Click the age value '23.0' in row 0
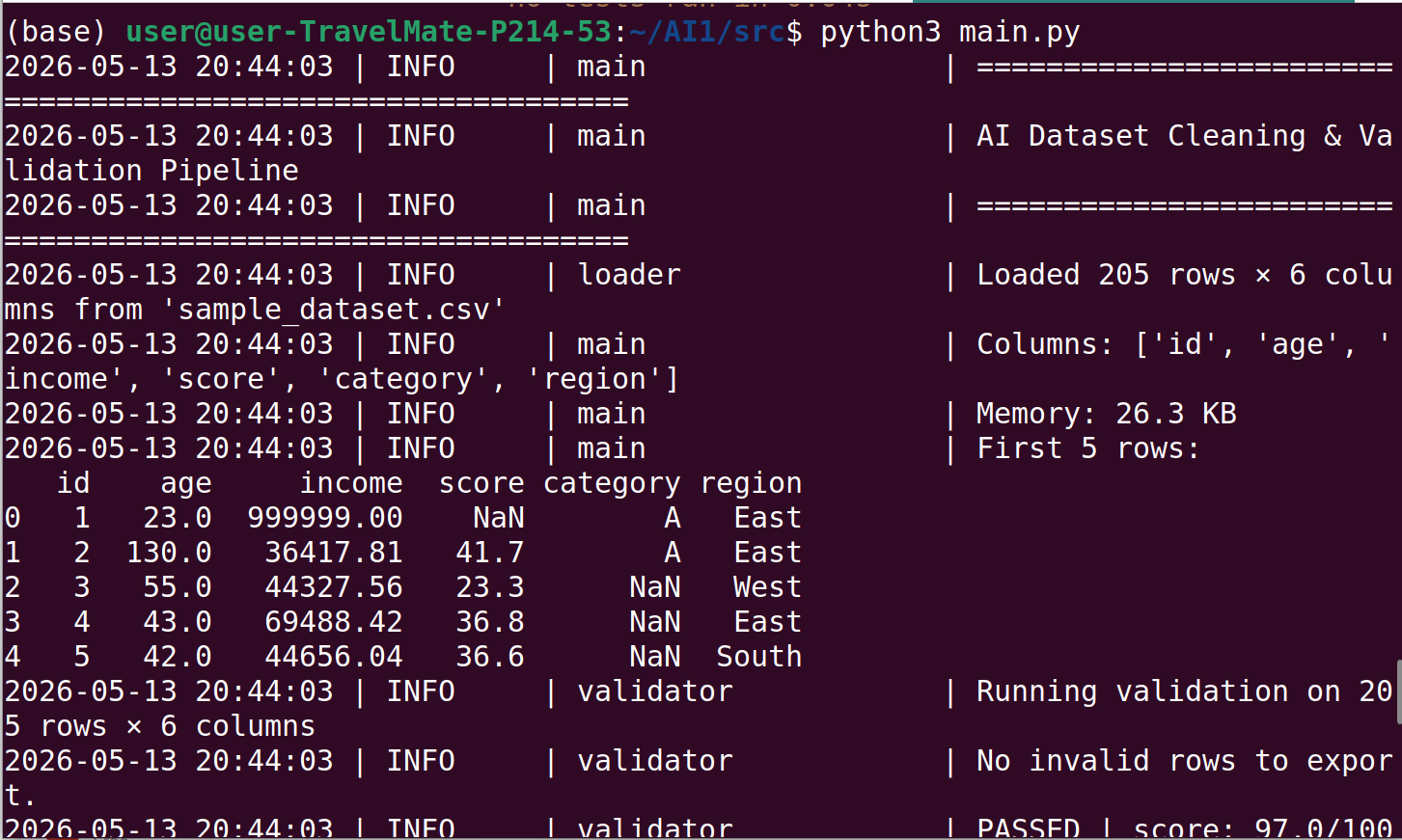The height and width of the screenshot is (840, 1402). point(178,518)
